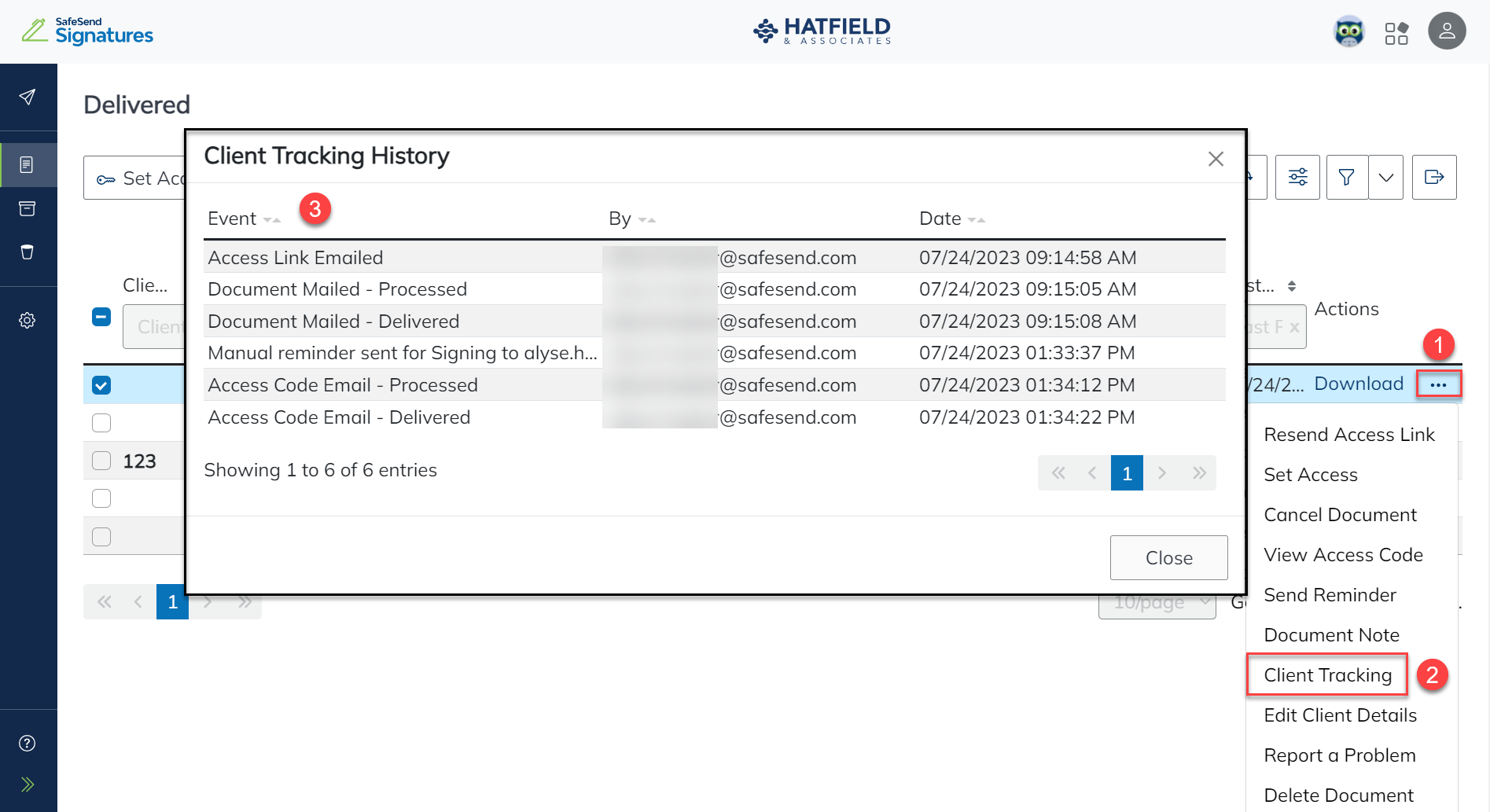Select Resend Access Link menu option
This screenshot has height=812, width=1490.
click(1349, 434)
